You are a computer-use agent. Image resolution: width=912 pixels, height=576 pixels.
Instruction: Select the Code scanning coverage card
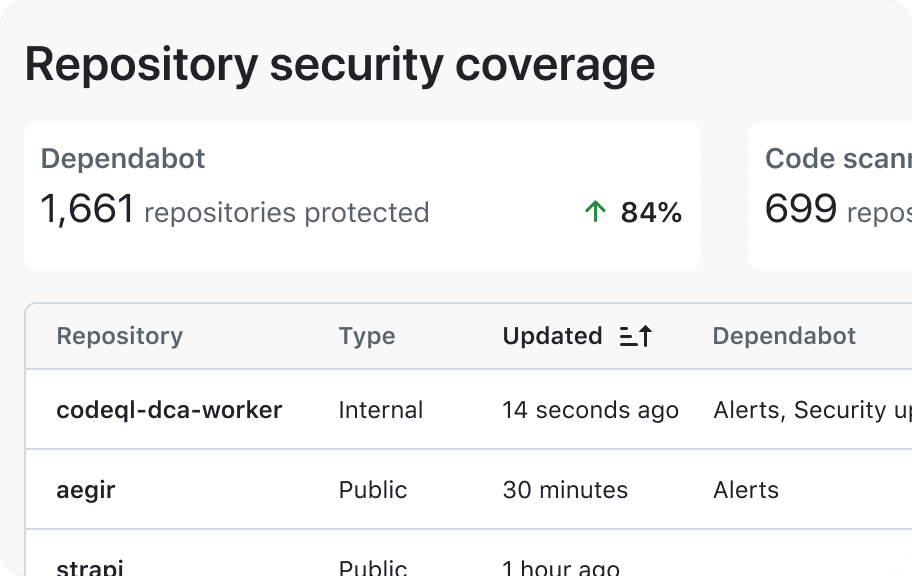(x=831, y=195)
